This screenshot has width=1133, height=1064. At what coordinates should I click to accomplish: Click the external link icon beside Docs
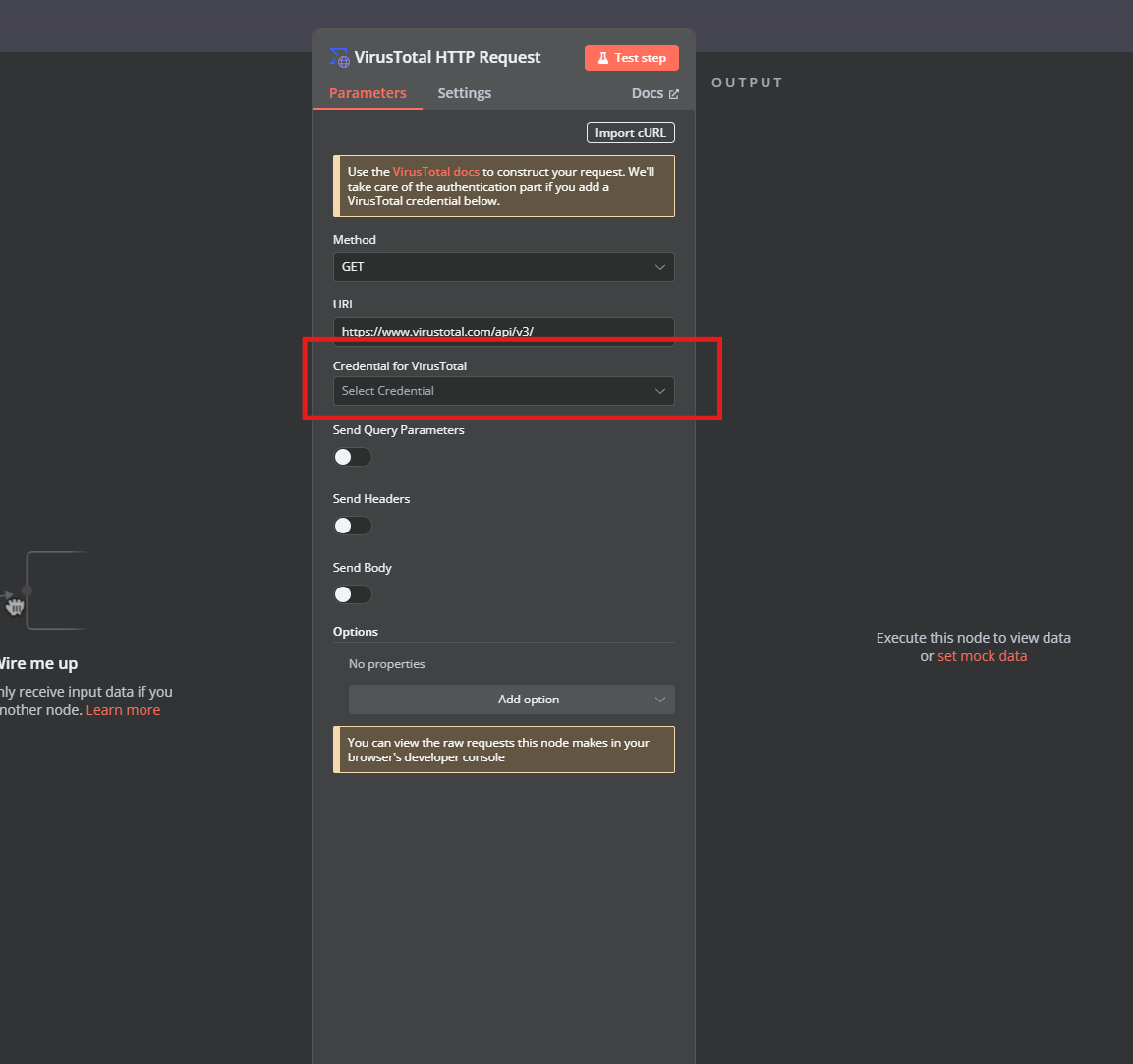coord(673,94)
